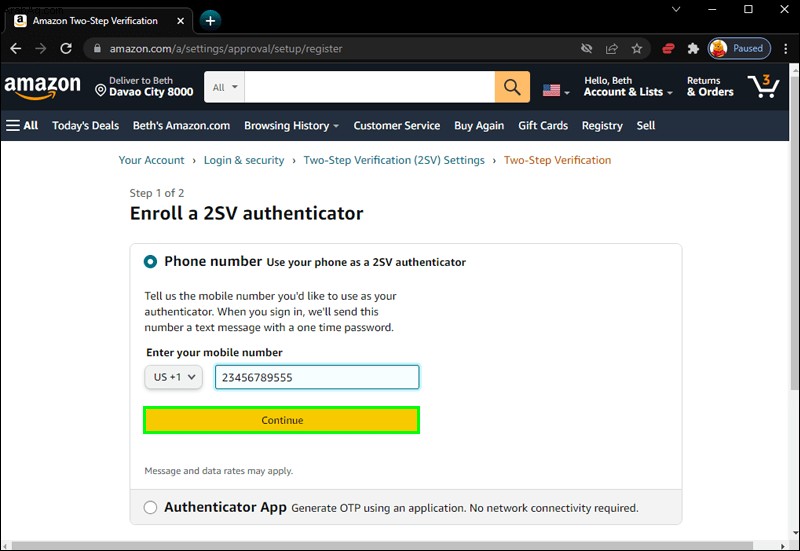
Task: Click the yellow Continue button
Action: click(x=282, y=420)
